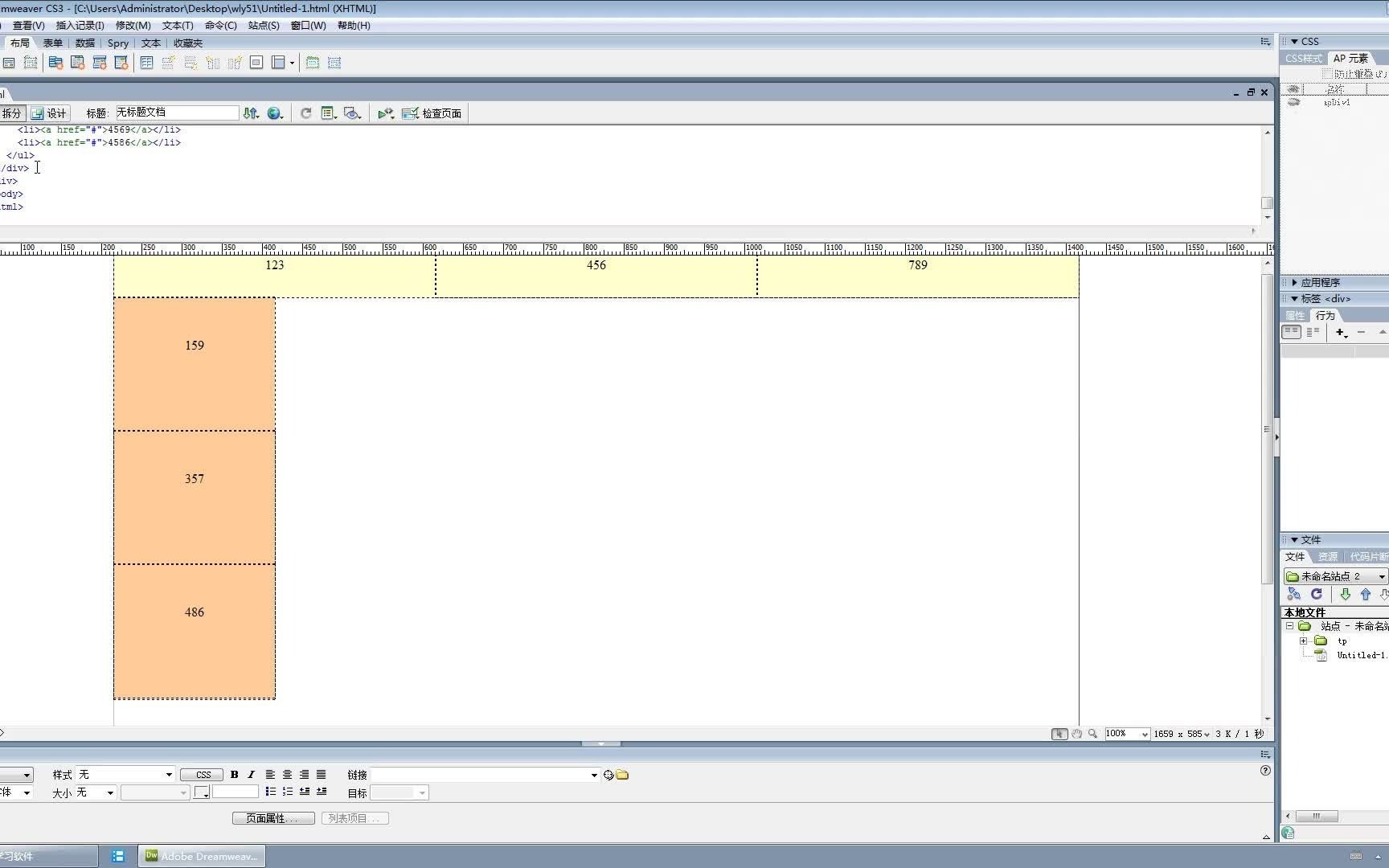The width and height of the screenshot is (1389, 868).
Task: Click the eye column header in AP elements
Action: coord(1293,88)
